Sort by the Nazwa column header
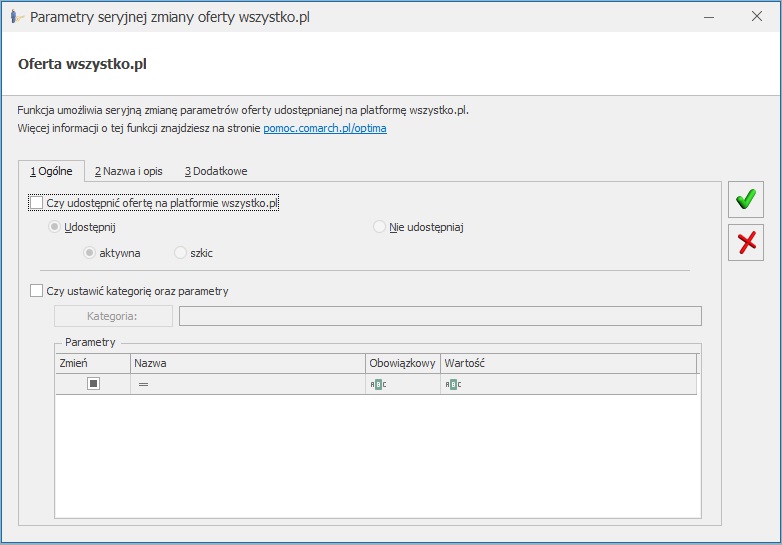Viewport: 782px width, 545px height. (x=248, y=363)
